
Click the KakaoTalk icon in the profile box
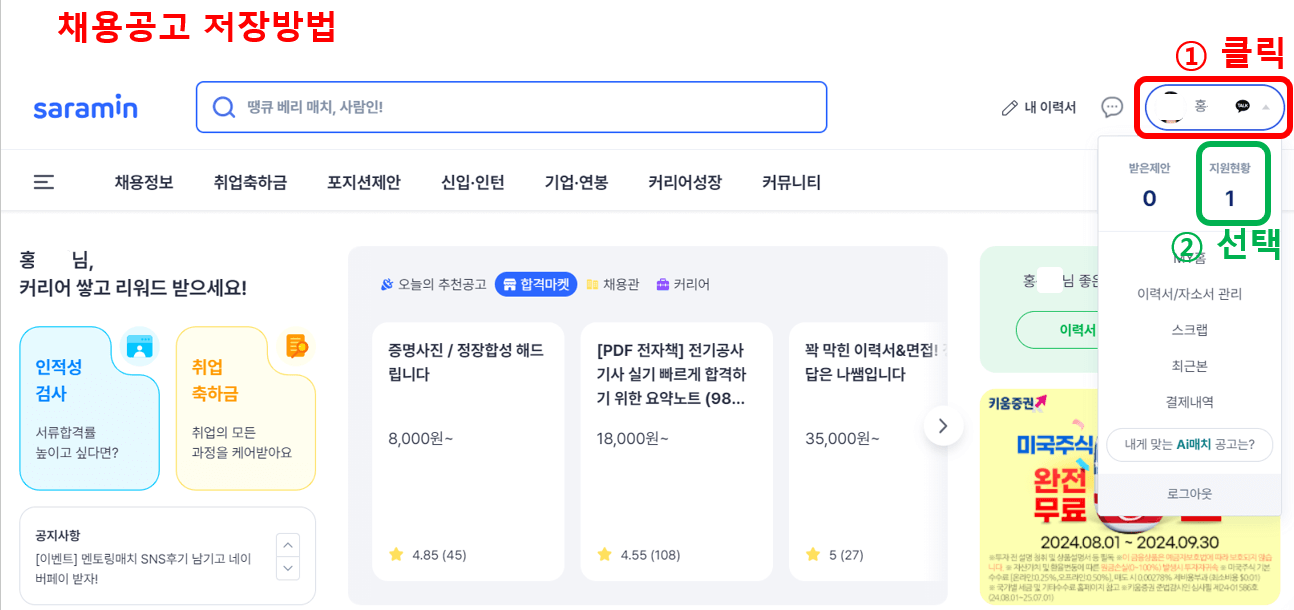1241,106
